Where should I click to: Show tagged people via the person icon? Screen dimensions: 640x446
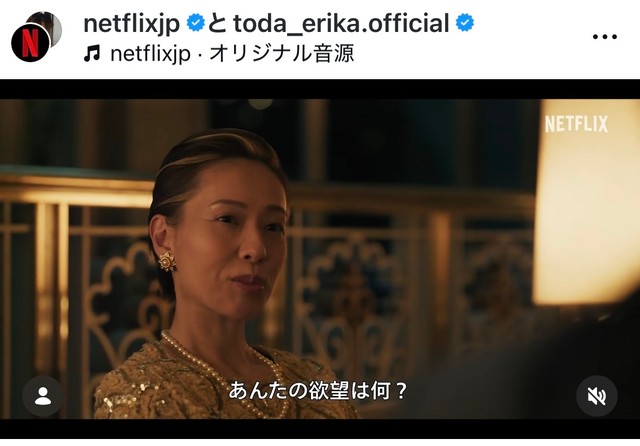click(43, 396)
